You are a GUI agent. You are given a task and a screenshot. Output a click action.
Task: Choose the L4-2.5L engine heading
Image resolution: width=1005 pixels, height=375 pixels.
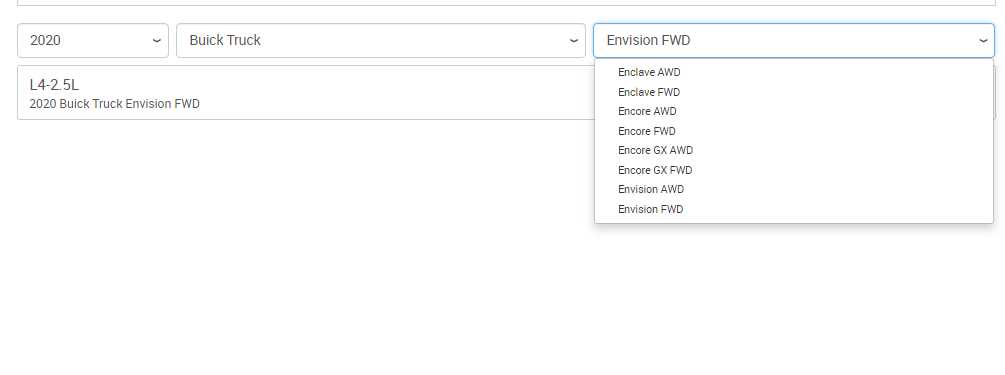click(54, 85)
